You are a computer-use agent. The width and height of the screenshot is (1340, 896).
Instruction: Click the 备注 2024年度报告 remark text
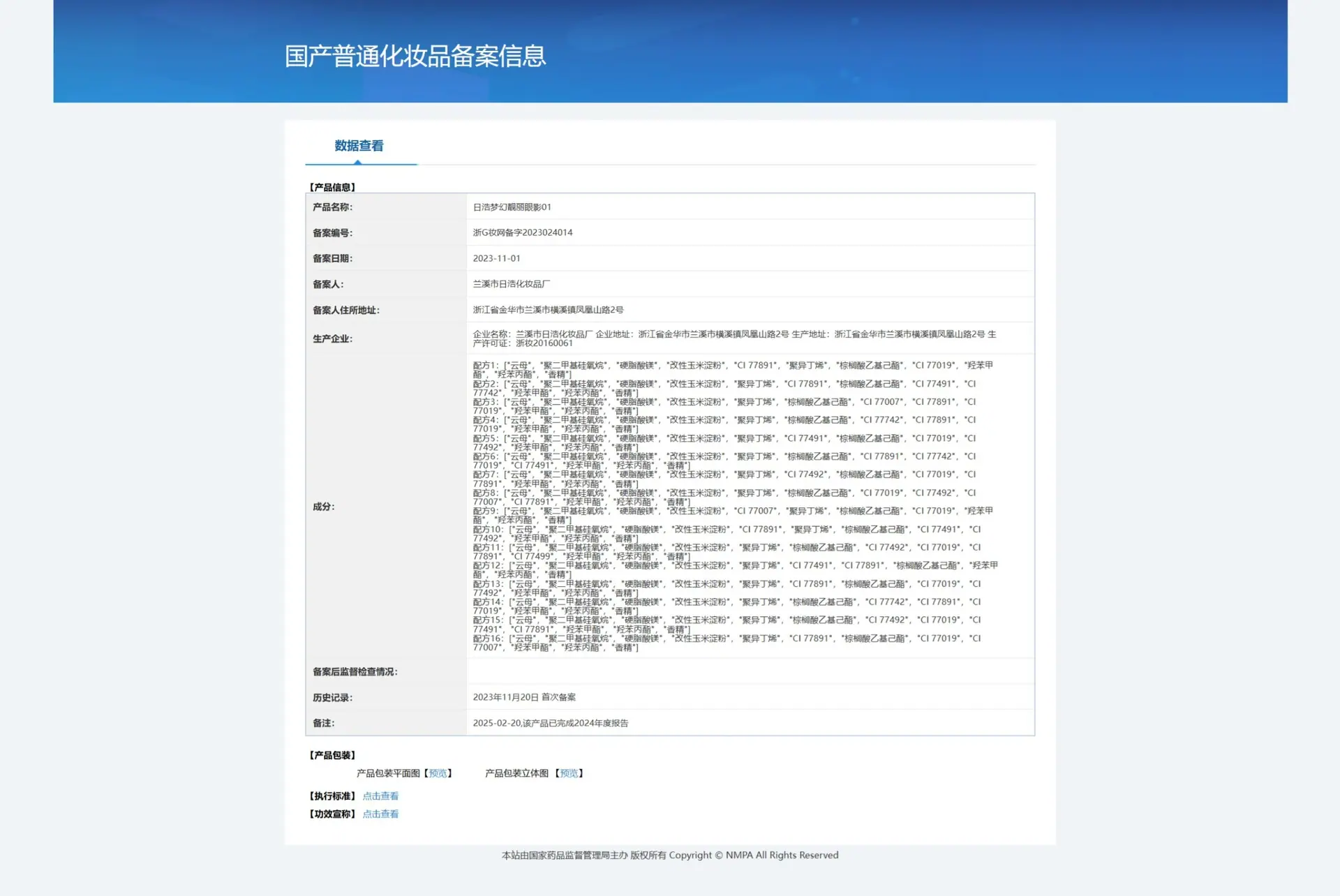pyautogui.click(x=551, y=723)
